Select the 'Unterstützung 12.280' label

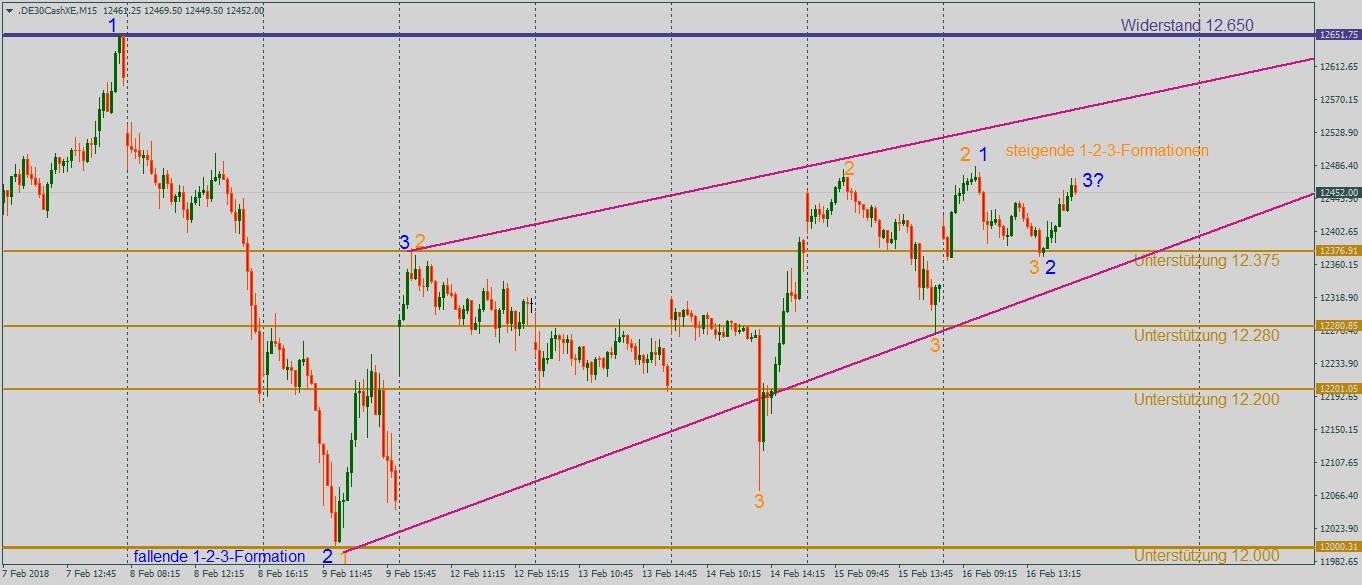tap(1206, 335)
